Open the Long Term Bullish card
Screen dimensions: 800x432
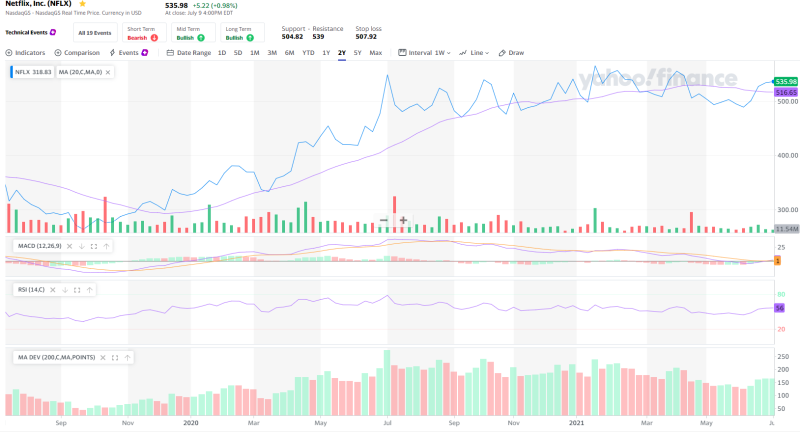[x=242, y=33]
